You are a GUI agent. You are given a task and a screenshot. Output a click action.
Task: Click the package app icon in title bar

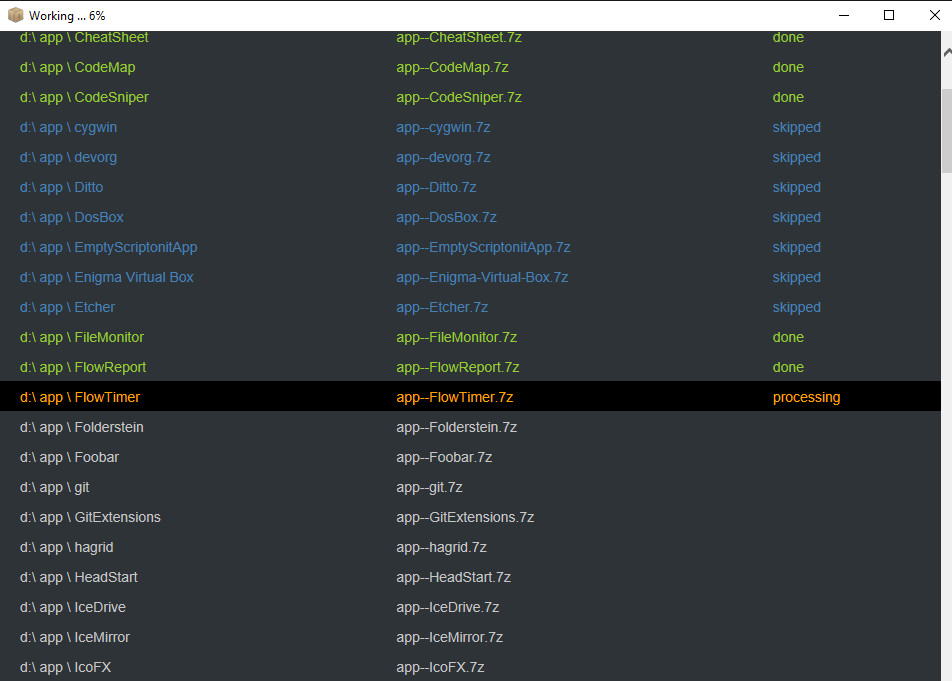pos(15,15)
